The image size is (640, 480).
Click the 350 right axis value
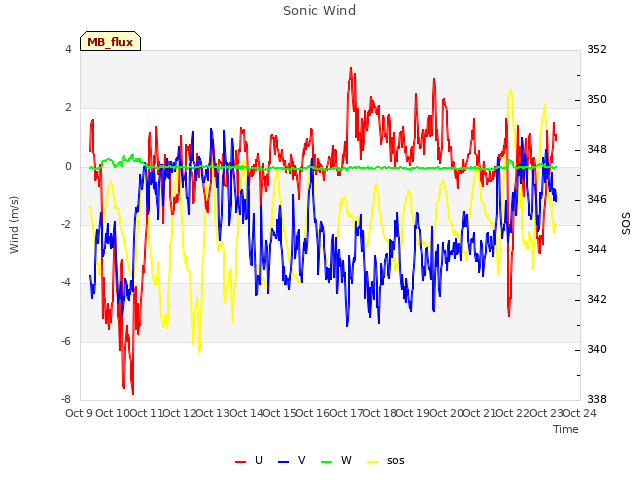597,99
